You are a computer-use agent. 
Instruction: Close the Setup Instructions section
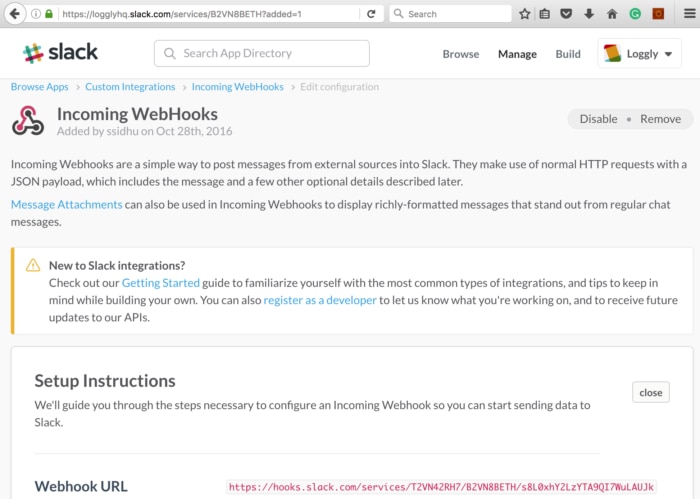tap(650, 392)
